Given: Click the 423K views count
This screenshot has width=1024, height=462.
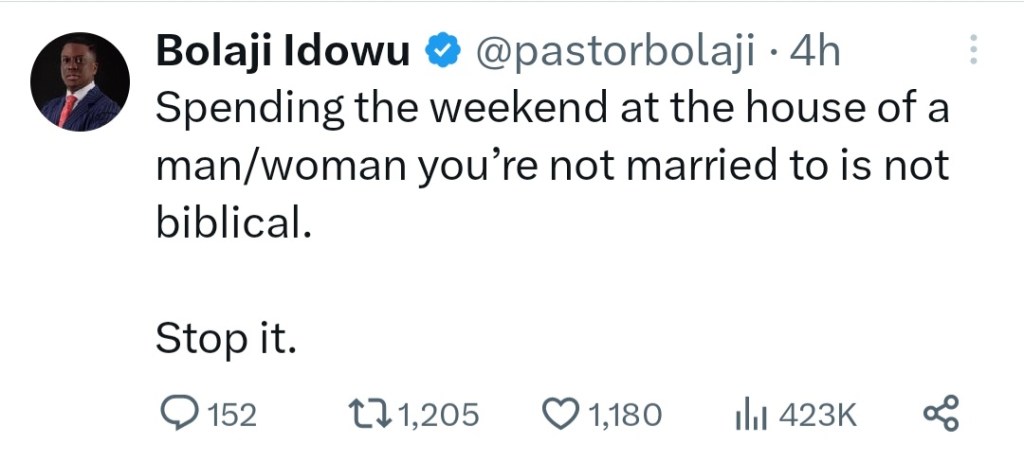Looking at the screenshot, I should [x=817, y=413].
